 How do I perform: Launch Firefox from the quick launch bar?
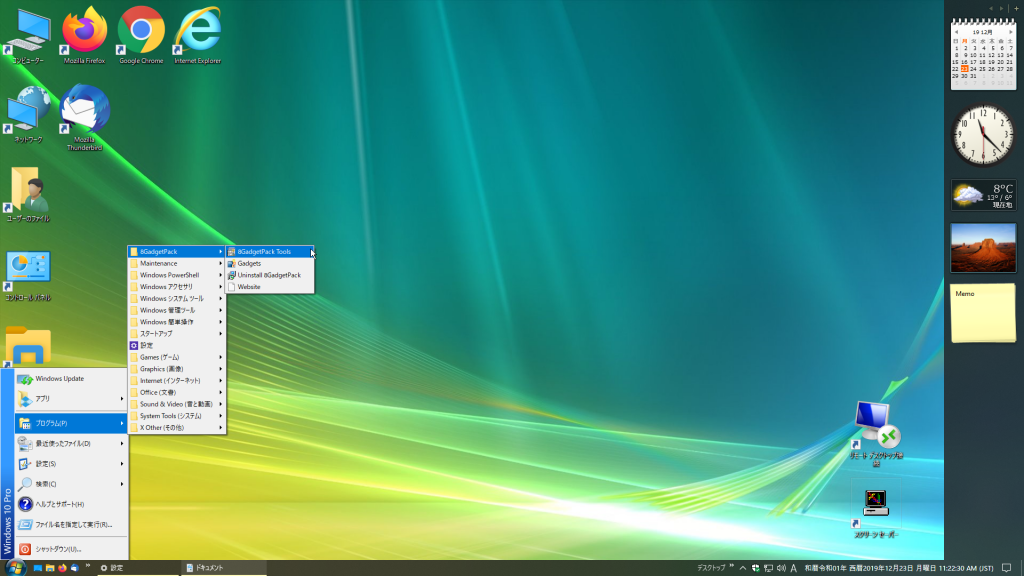[62, 568]
